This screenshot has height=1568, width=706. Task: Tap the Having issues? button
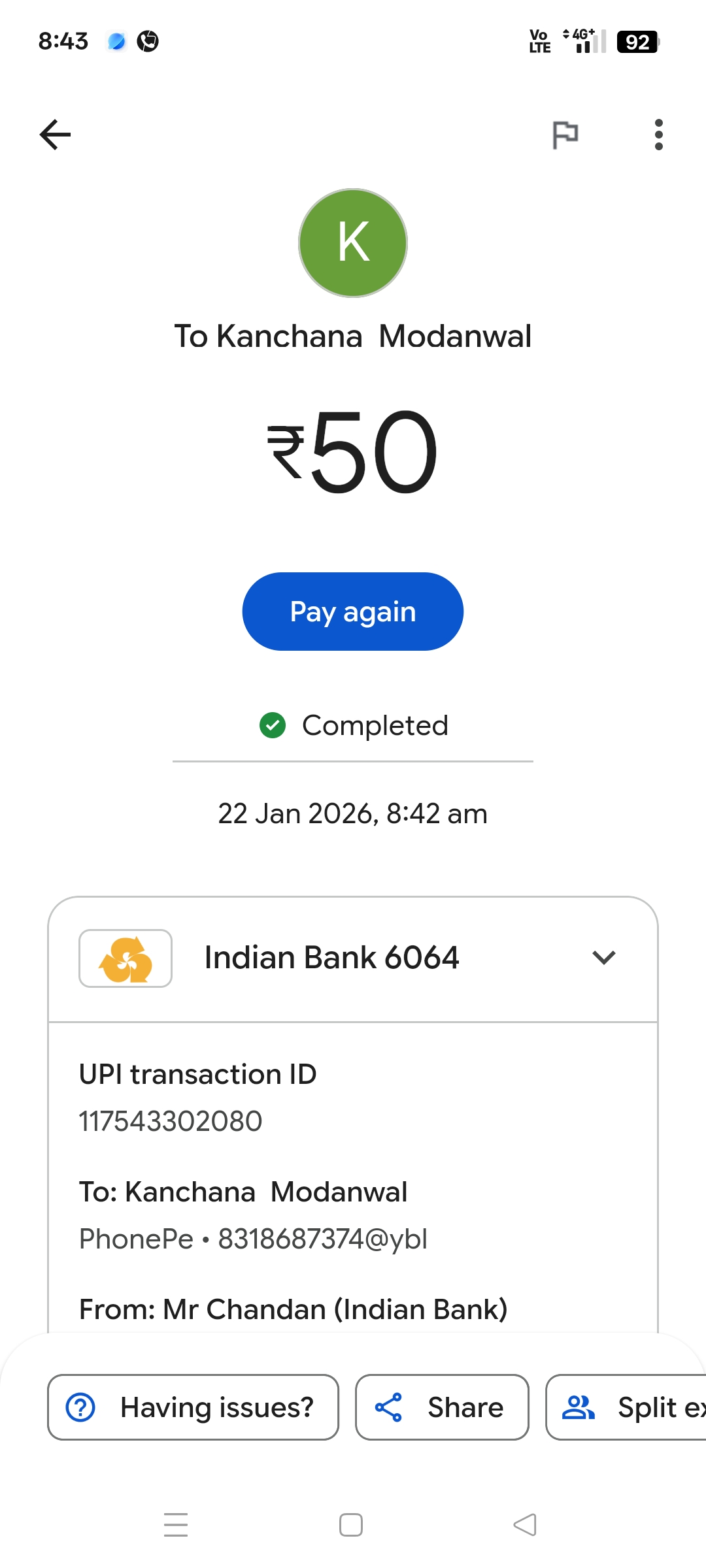coord(193,1407)
